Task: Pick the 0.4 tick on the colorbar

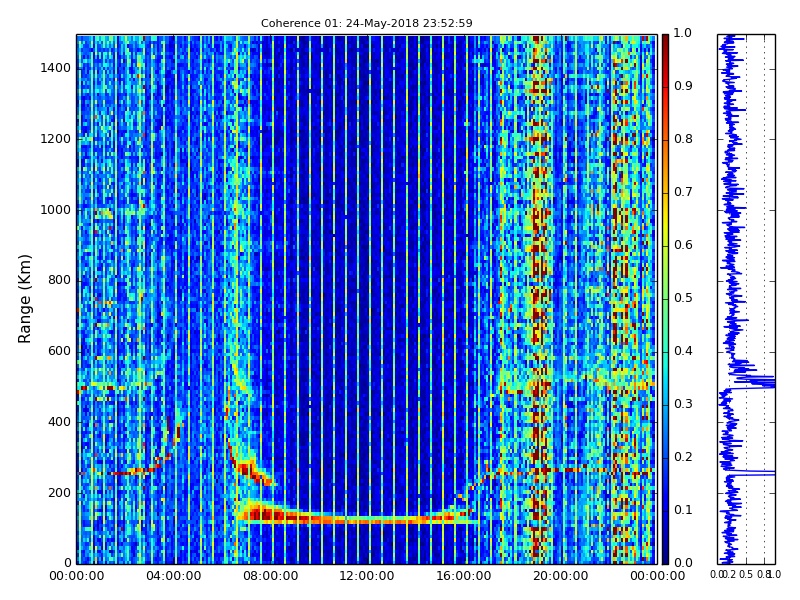Action: pos(683,351)
